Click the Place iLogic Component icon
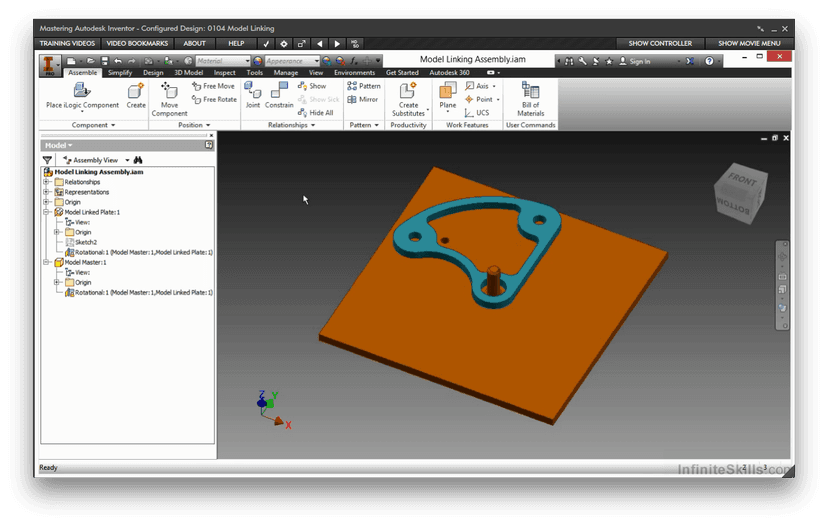828x525 pixels. [82, 90]
